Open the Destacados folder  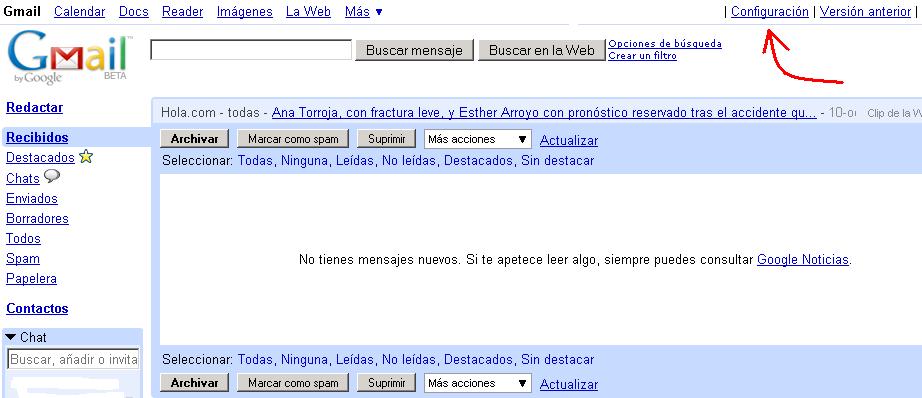(x=40, y=158)
